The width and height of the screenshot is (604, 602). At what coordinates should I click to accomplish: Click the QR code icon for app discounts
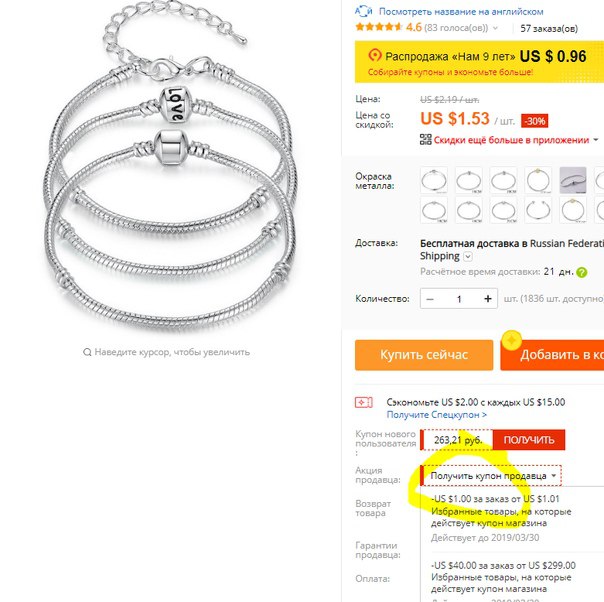(426, 139)
